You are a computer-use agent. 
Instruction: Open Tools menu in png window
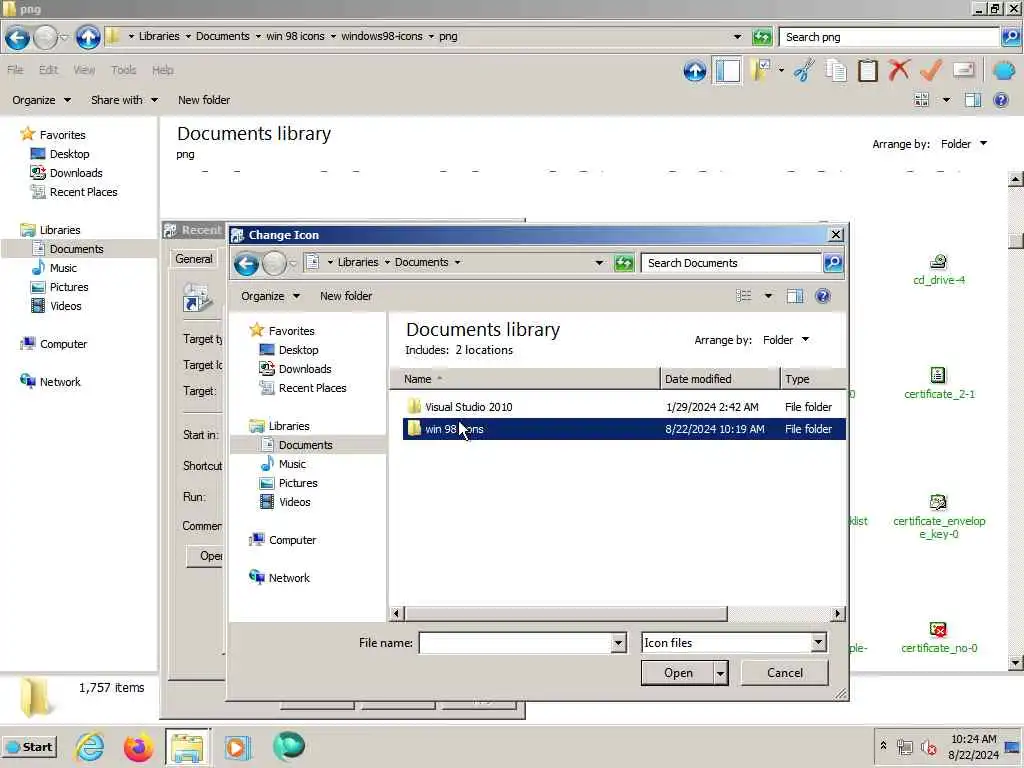pyautogui.click(x=123, y=70)
